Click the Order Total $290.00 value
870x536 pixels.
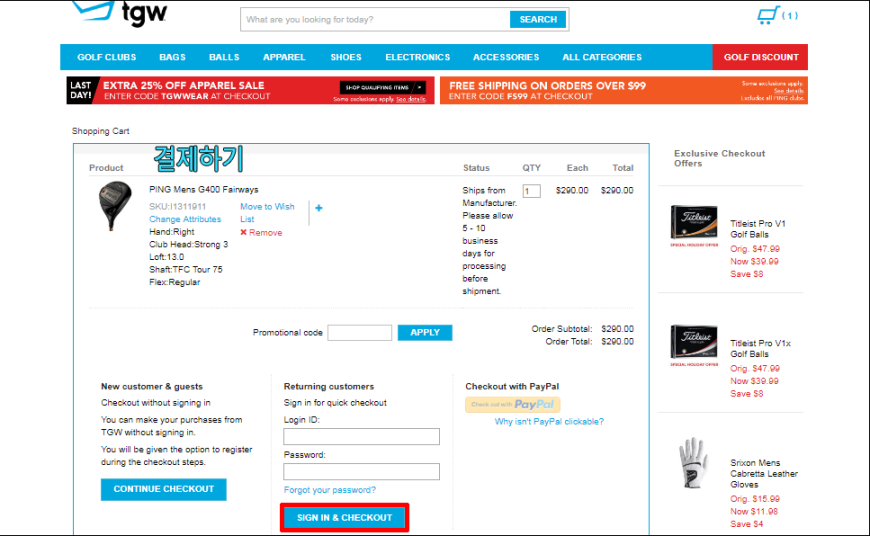(617, 342)
